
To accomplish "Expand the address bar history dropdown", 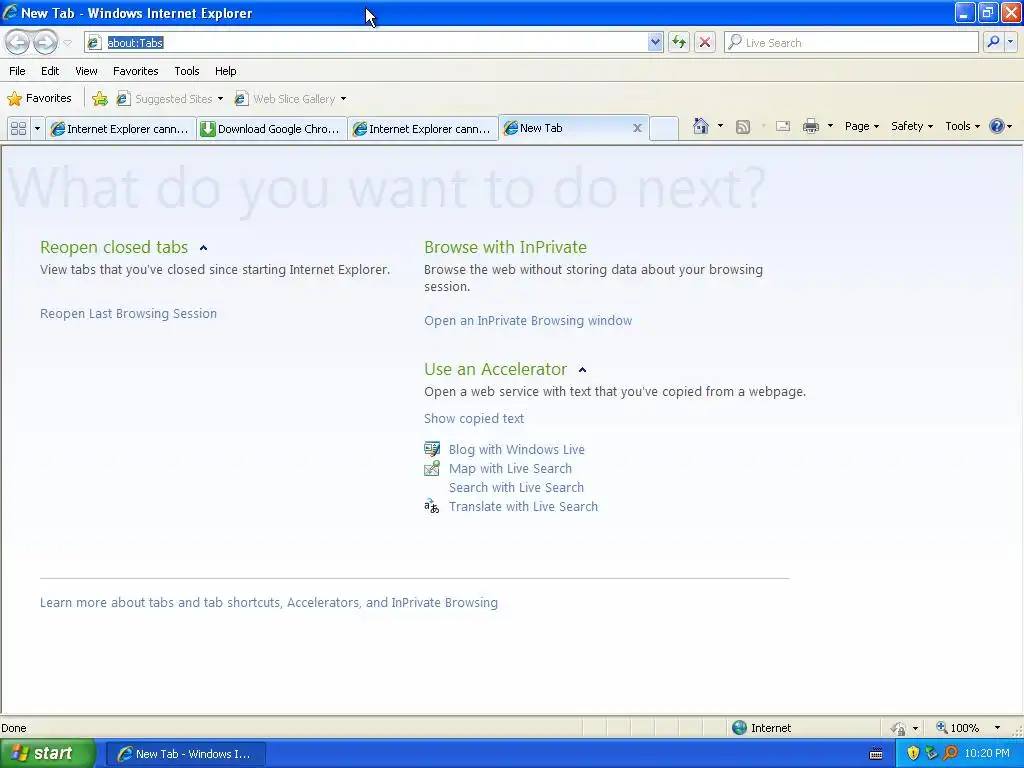I will 655,42.
